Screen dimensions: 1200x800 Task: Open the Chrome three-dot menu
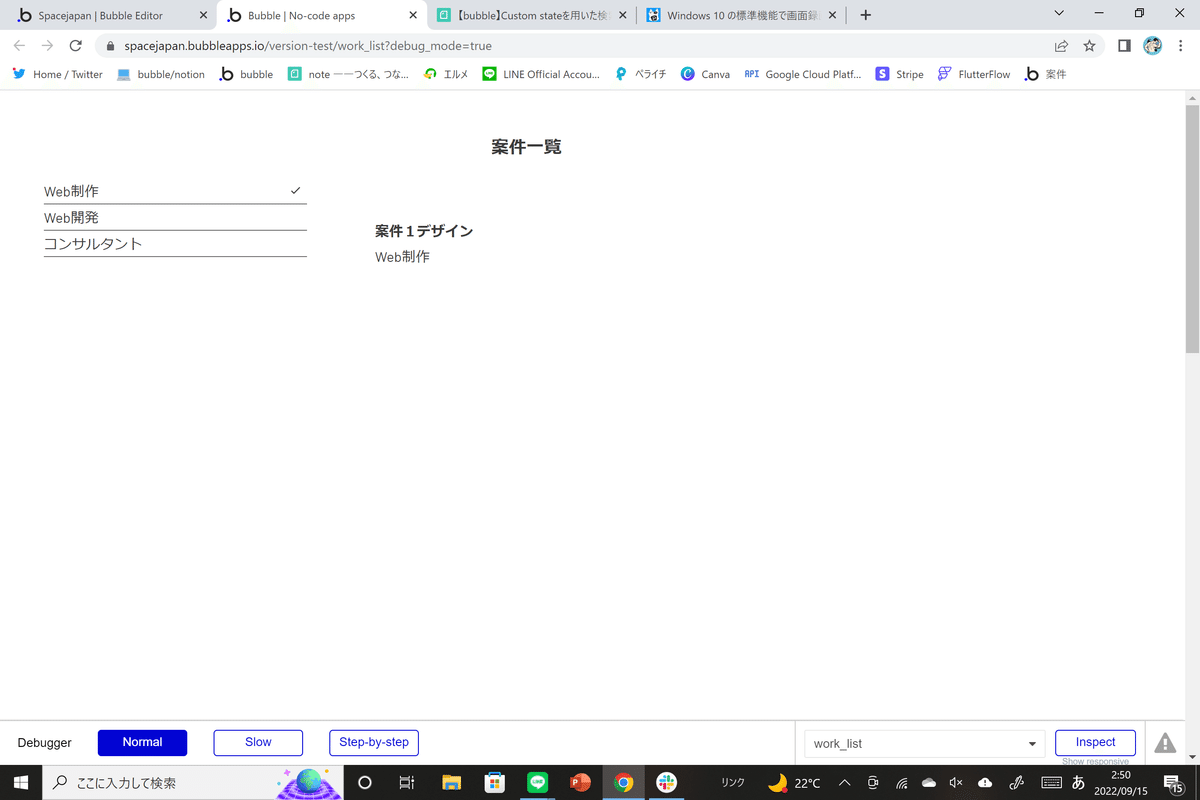click(x=1179, y=46)
